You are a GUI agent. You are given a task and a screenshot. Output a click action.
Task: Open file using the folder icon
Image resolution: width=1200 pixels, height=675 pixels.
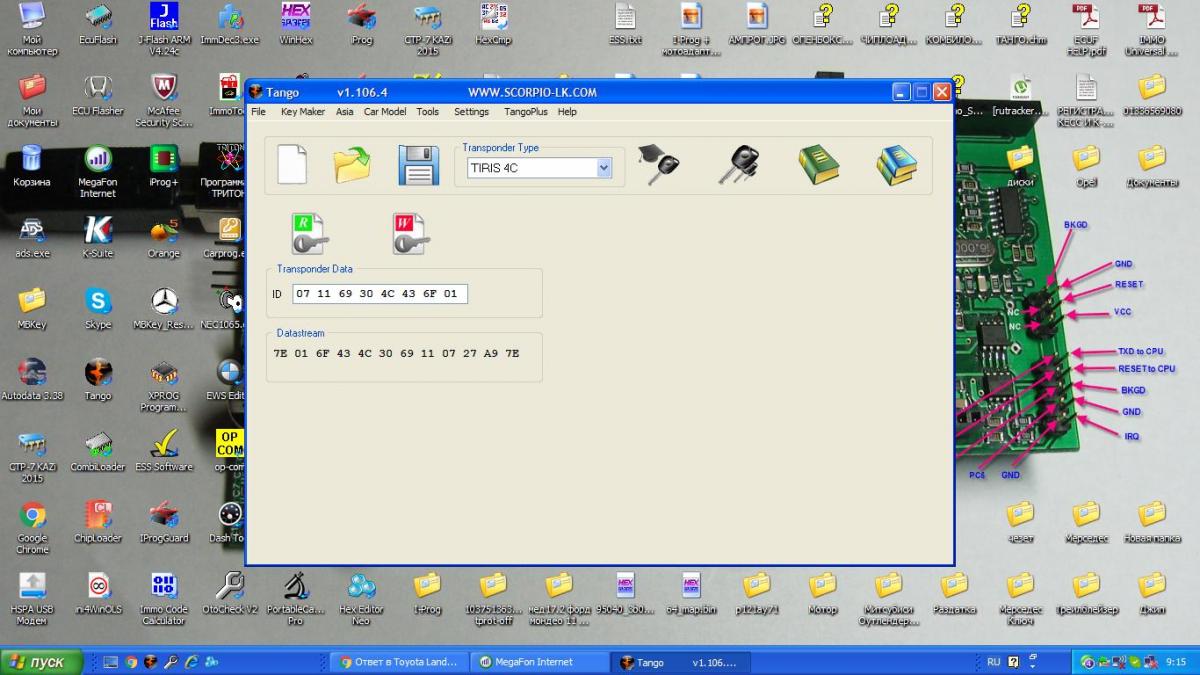click(353, 165)
